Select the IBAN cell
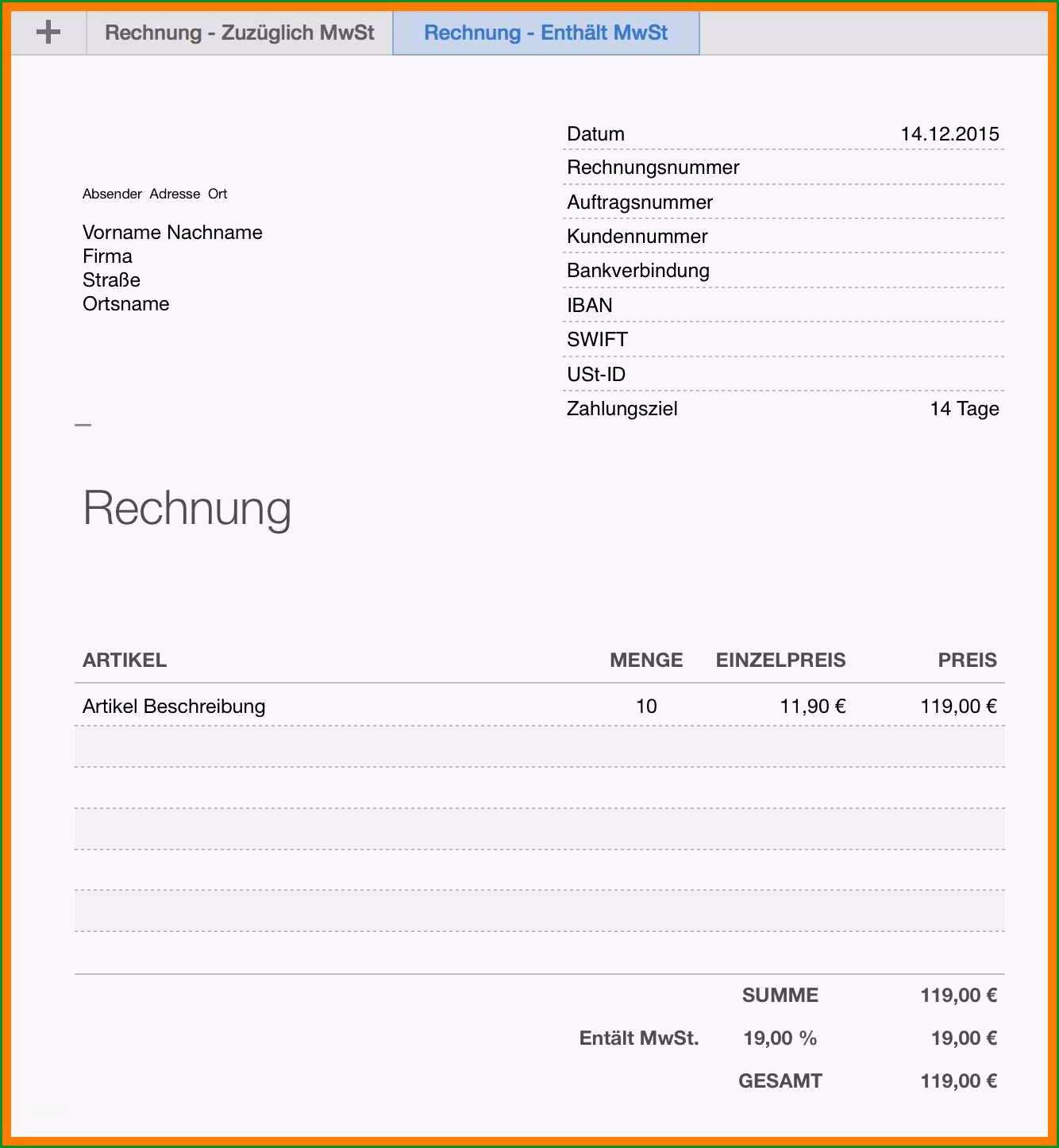 point(590,306)
